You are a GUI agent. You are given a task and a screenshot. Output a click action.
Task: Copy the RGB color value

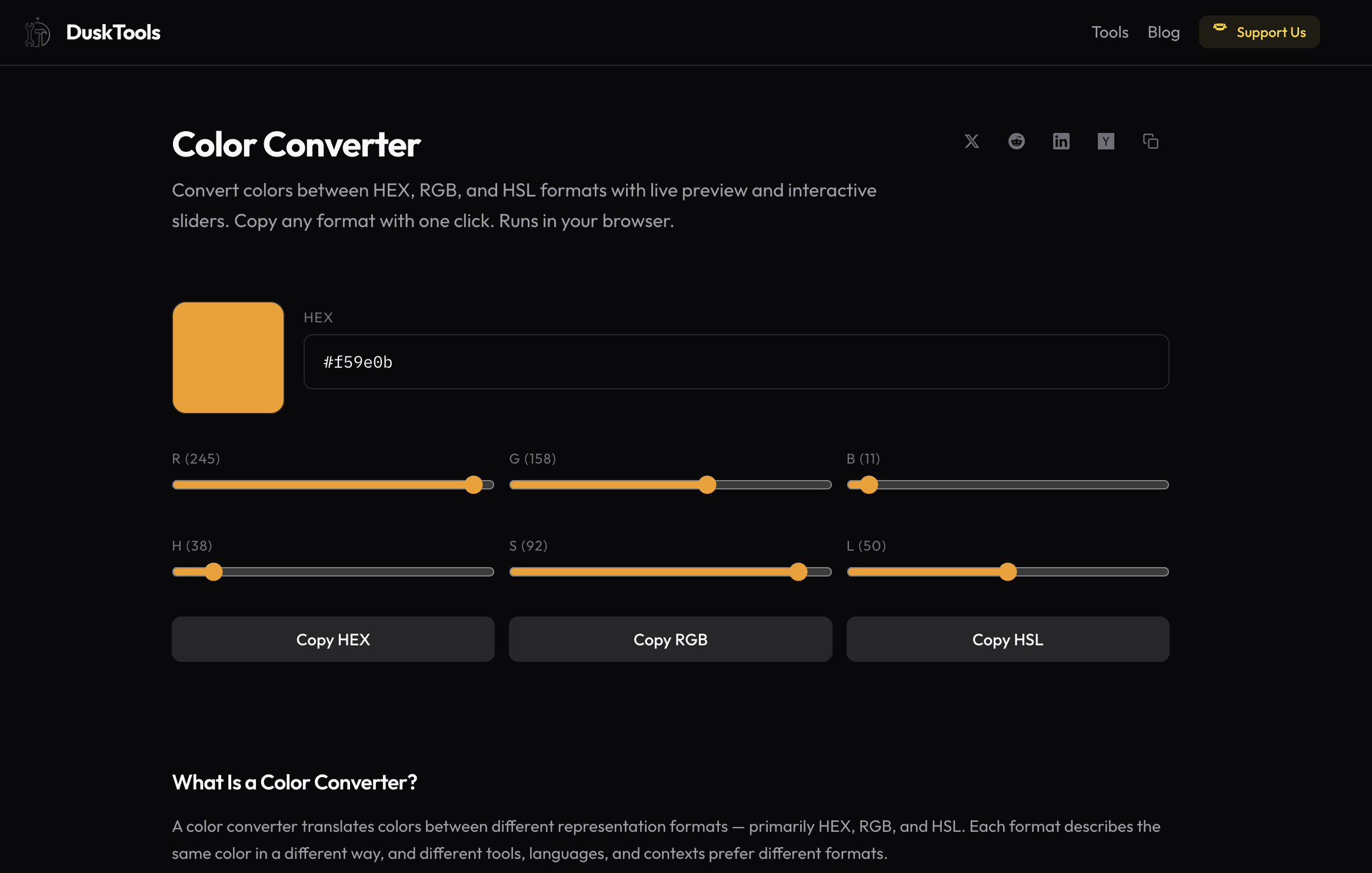pyautogui.click(x=670, y=639)
